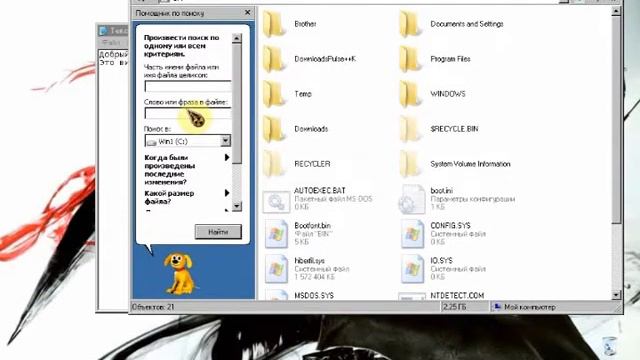Close the search assistant panel
The width and height of the screenshot is (640, 360).
point(247,13)
